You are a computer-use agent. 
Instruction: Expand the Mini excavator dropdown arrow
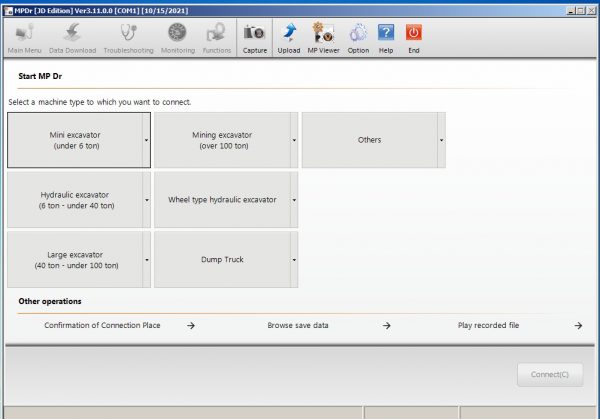coord(147,140)
